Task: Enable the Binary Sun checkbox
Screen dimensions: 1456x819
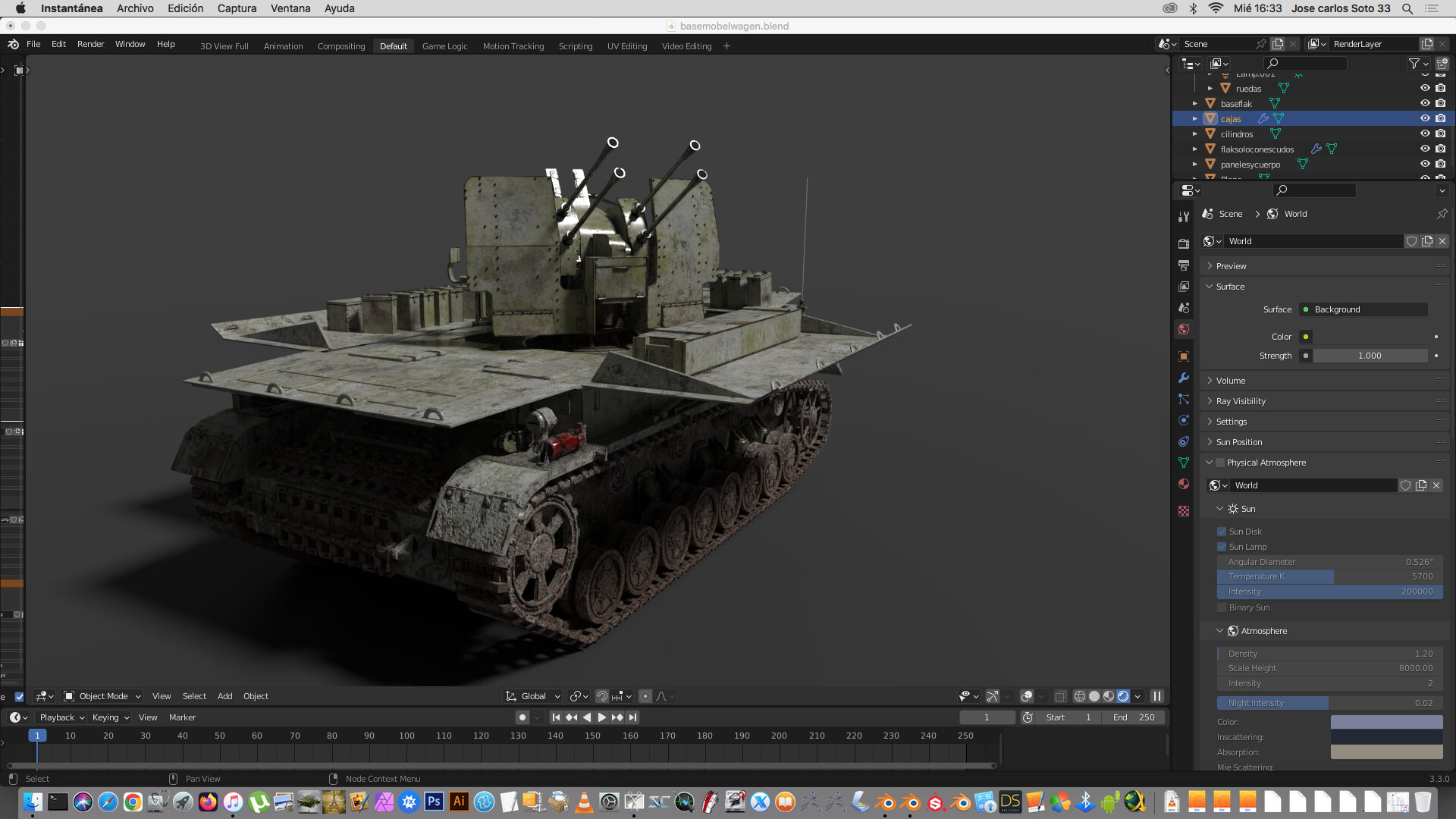Action: click(x=1222, y=607)
